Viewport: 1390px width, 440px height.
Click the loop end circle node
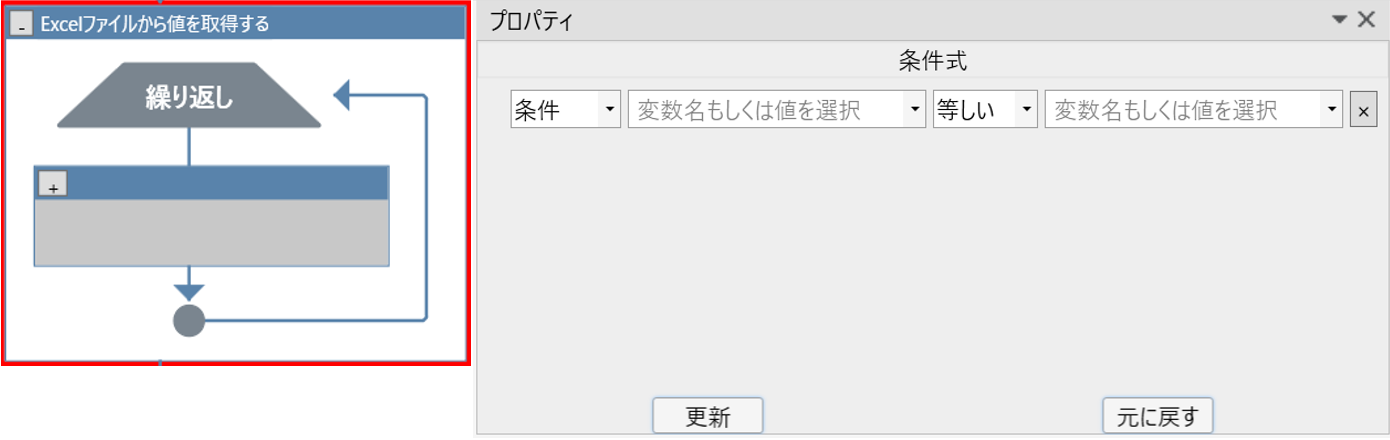click(x=189, y=321)
